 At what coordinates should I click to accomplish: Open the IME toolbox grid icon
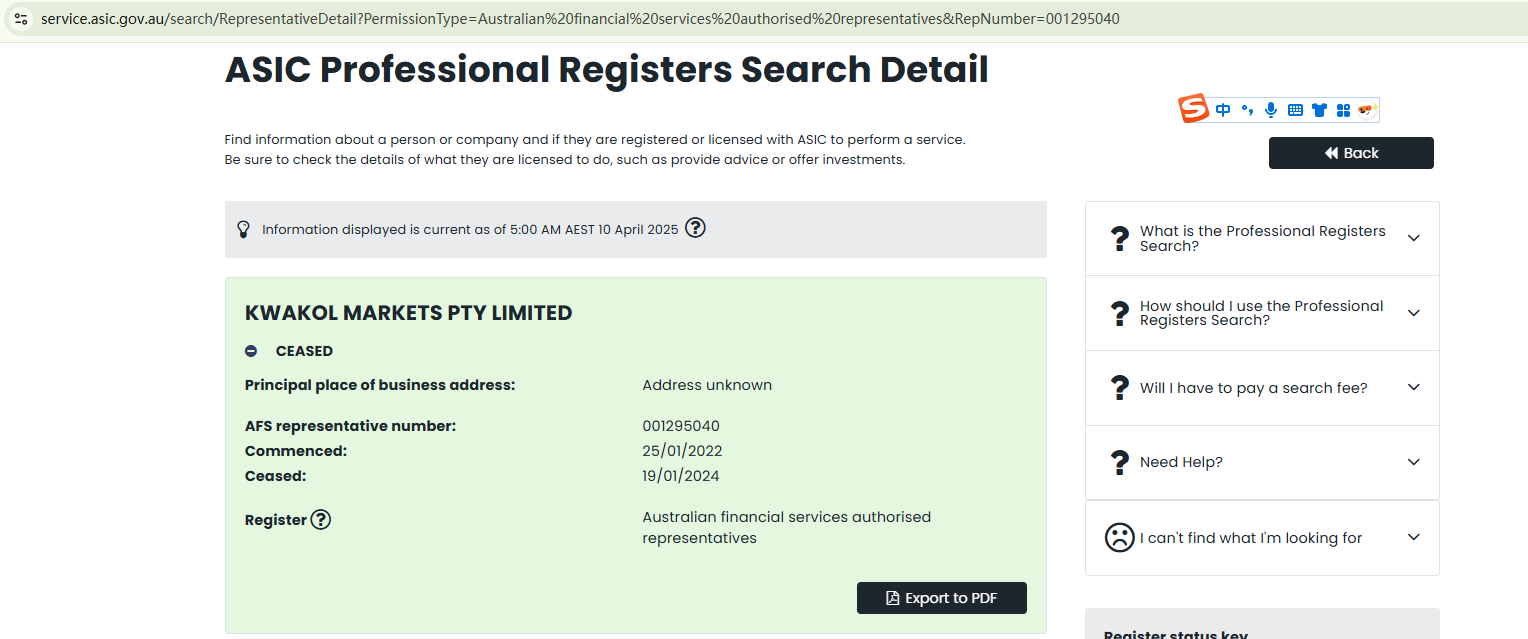[1343, 110]
